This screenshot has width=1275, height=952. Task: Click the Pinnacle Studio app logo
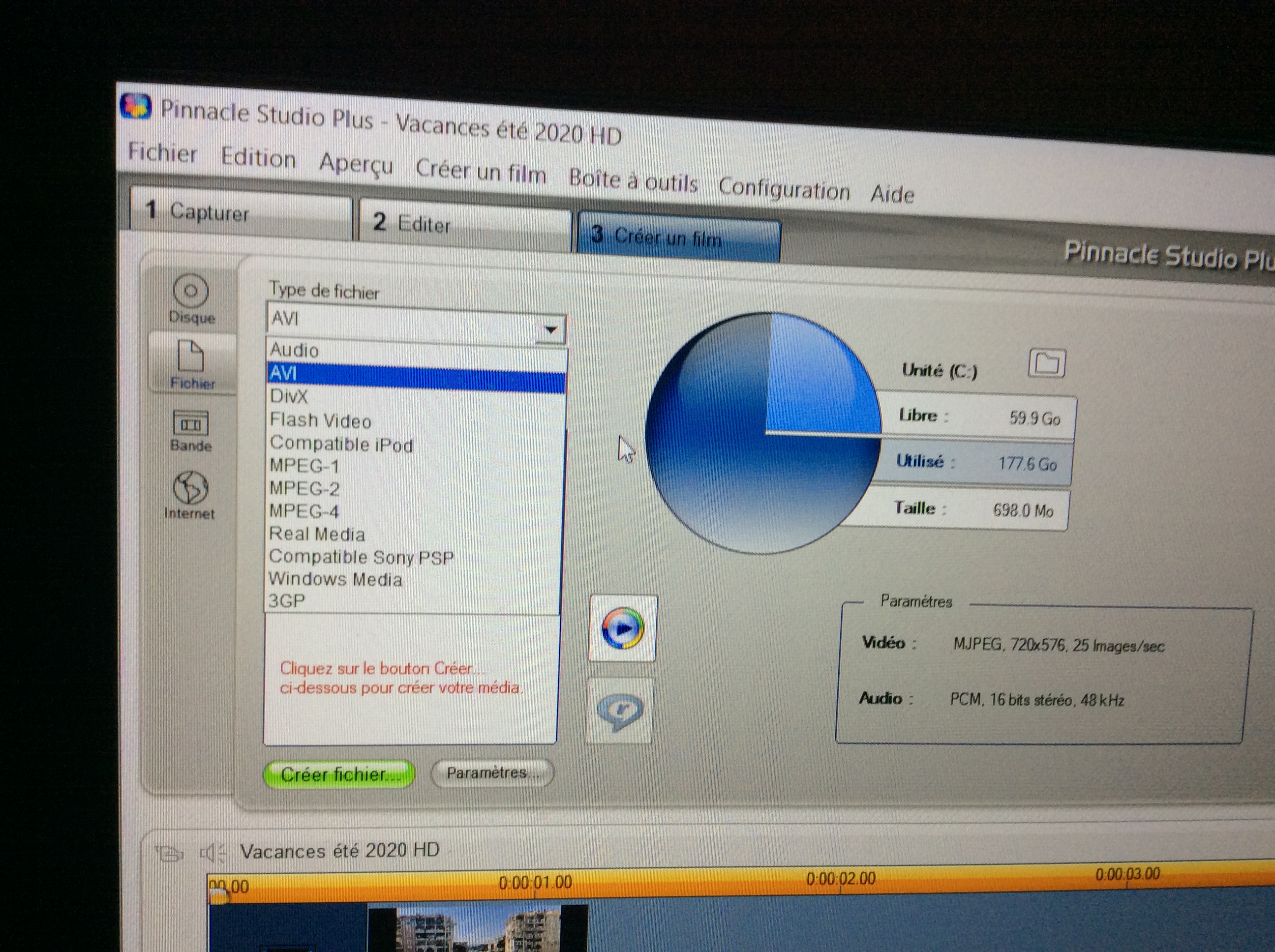pyautogui.click(x=135, y=106)
